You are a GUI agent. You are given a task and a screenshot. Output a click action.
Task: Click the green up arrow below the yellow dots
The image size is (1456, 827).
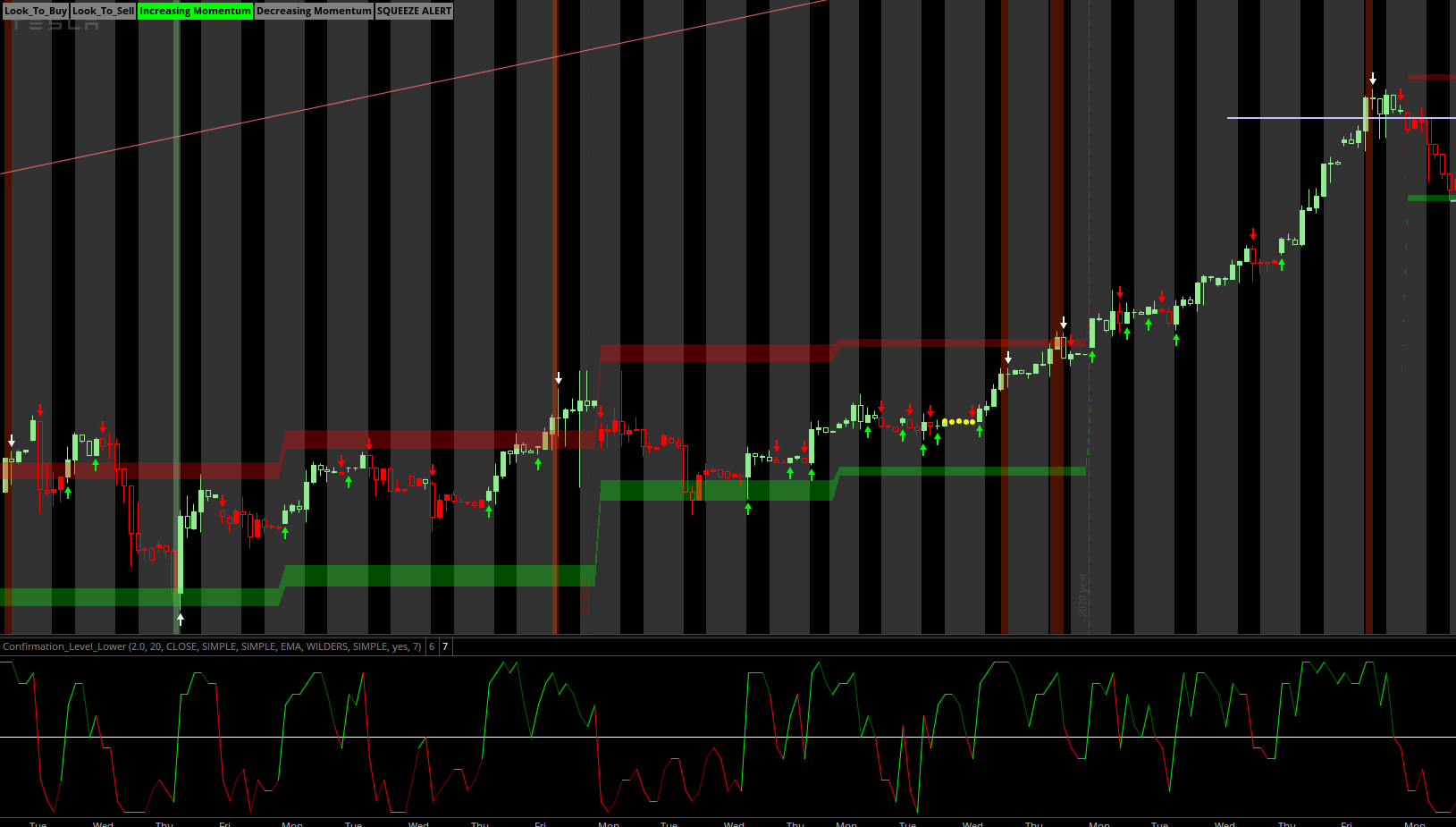pos(980,431)
